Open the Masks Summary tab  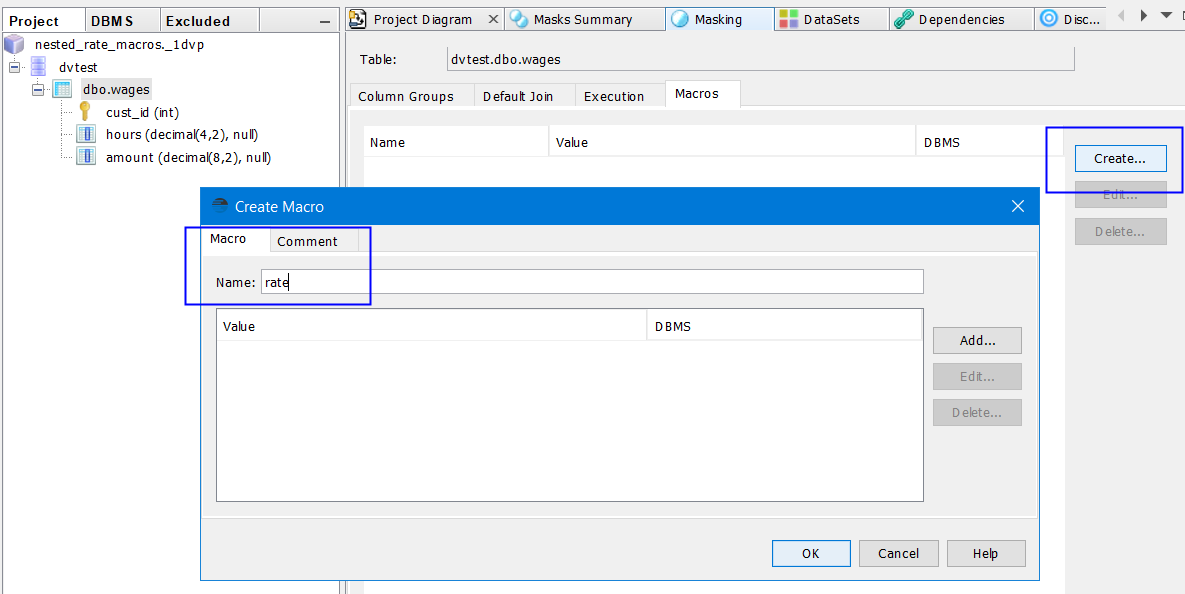[582, 19]
